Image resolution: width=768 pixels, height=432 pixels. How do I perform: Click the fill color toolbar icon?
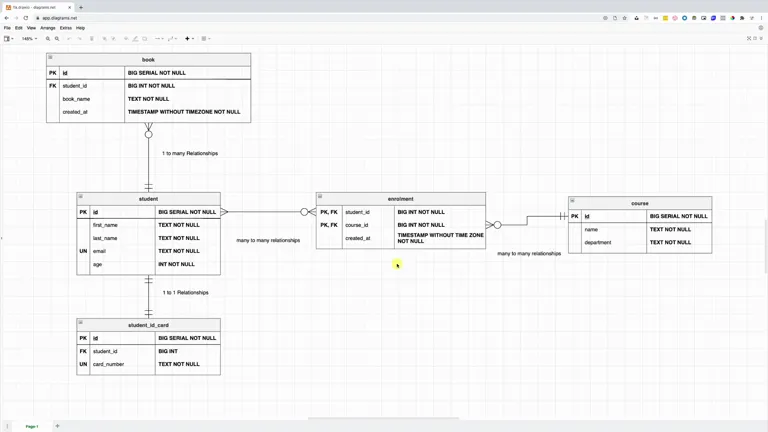pyautogui.click(x=126, y=39)
